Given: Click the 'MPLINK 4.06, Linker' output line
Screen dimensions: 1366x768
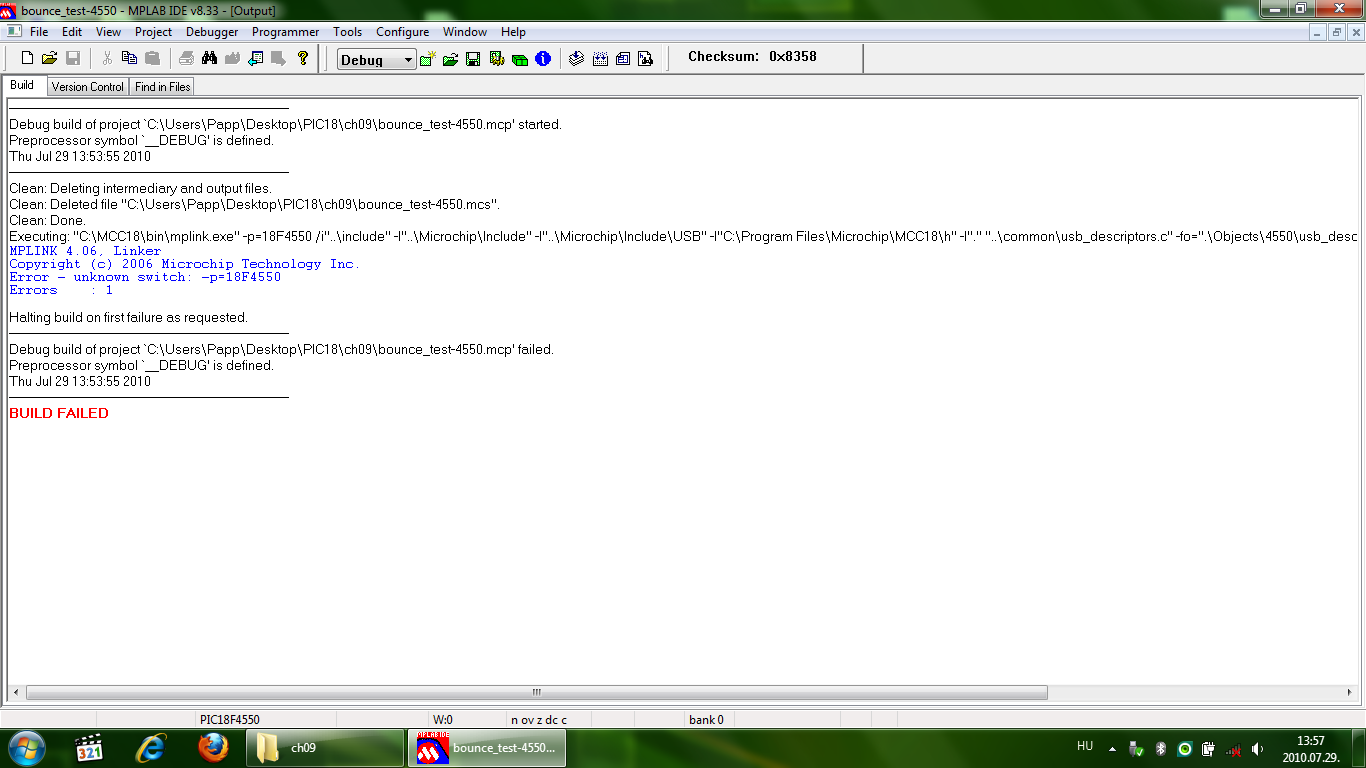Looking at the screenshot, I should tap(85, 251).
